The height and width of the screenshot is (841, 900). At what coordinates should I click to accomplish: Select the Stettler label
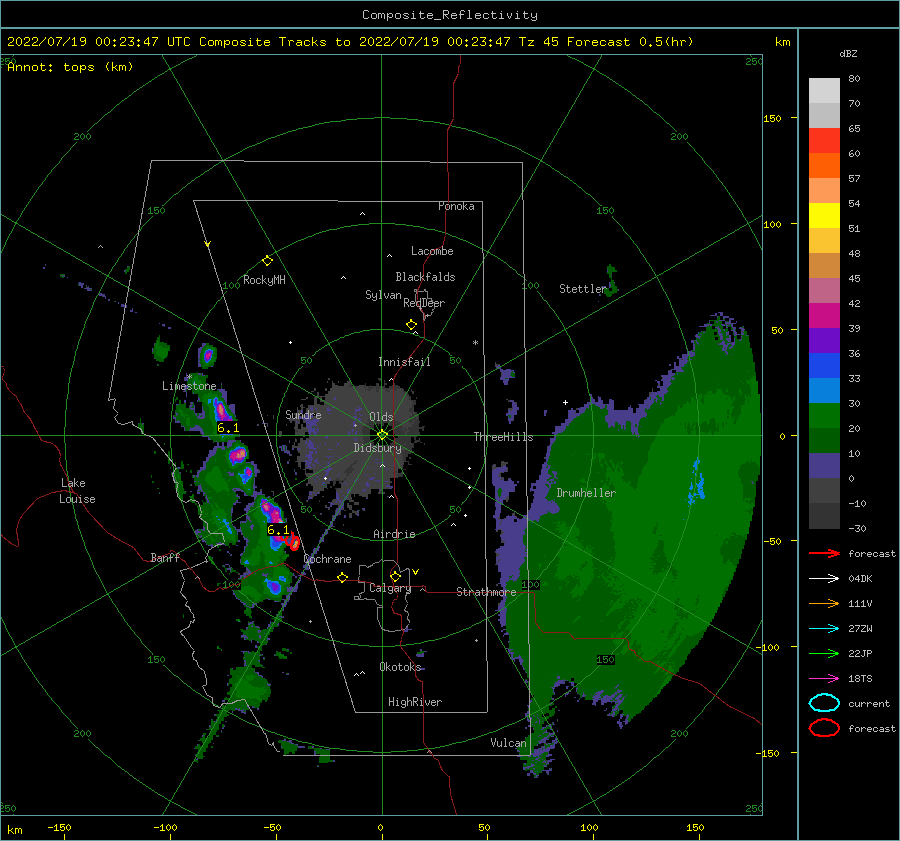coord(583,289)
